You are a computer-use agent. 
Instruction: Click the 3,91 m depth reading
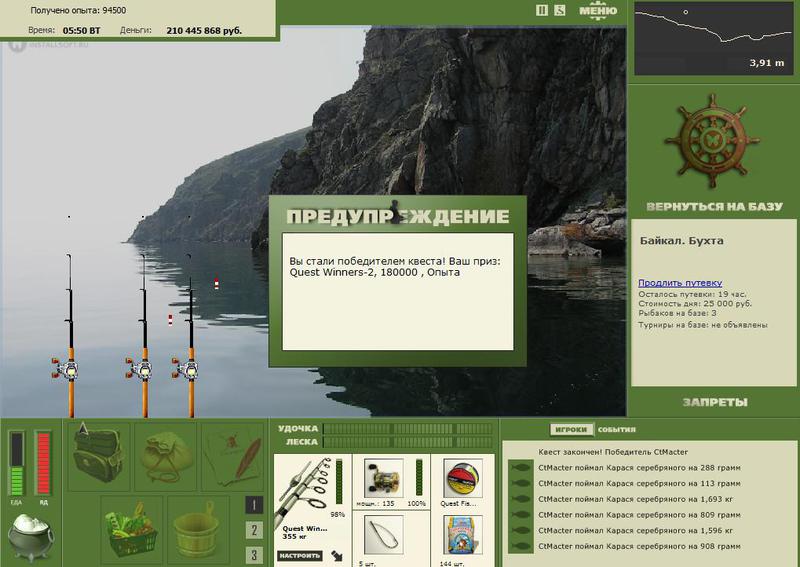pos(767,63)
